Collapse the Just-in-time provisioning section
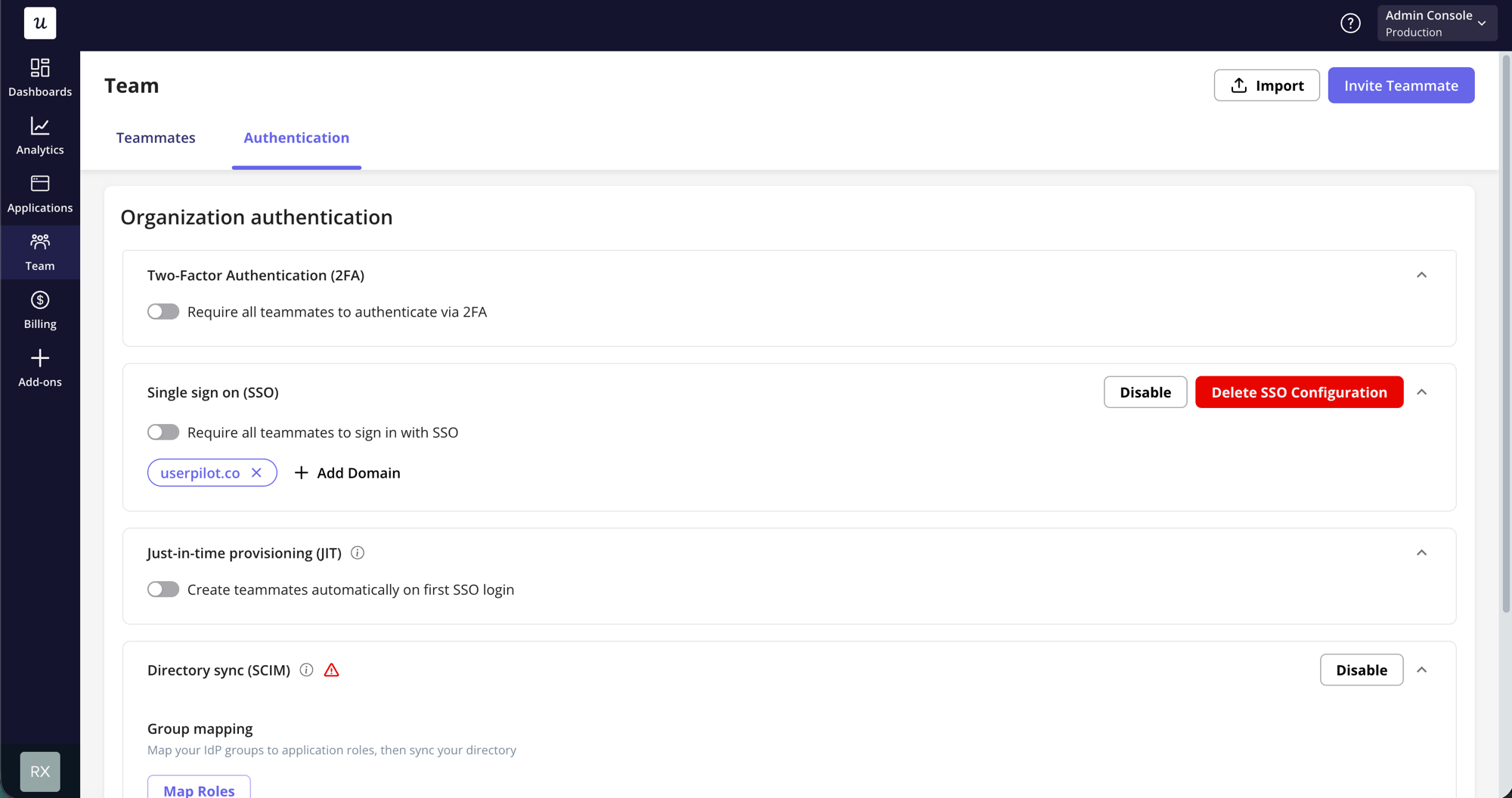Image resolution: width=1512 pixels, height=798 pixels. pos(1421,553)
